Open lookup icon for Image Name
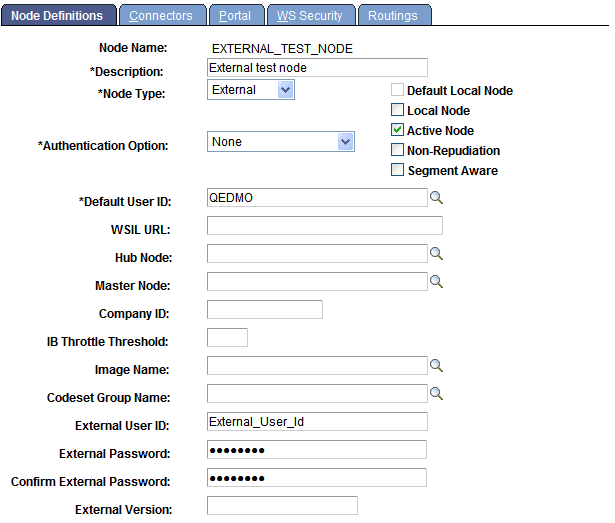This screenshot has height=523, width=615. pos(436,366)
